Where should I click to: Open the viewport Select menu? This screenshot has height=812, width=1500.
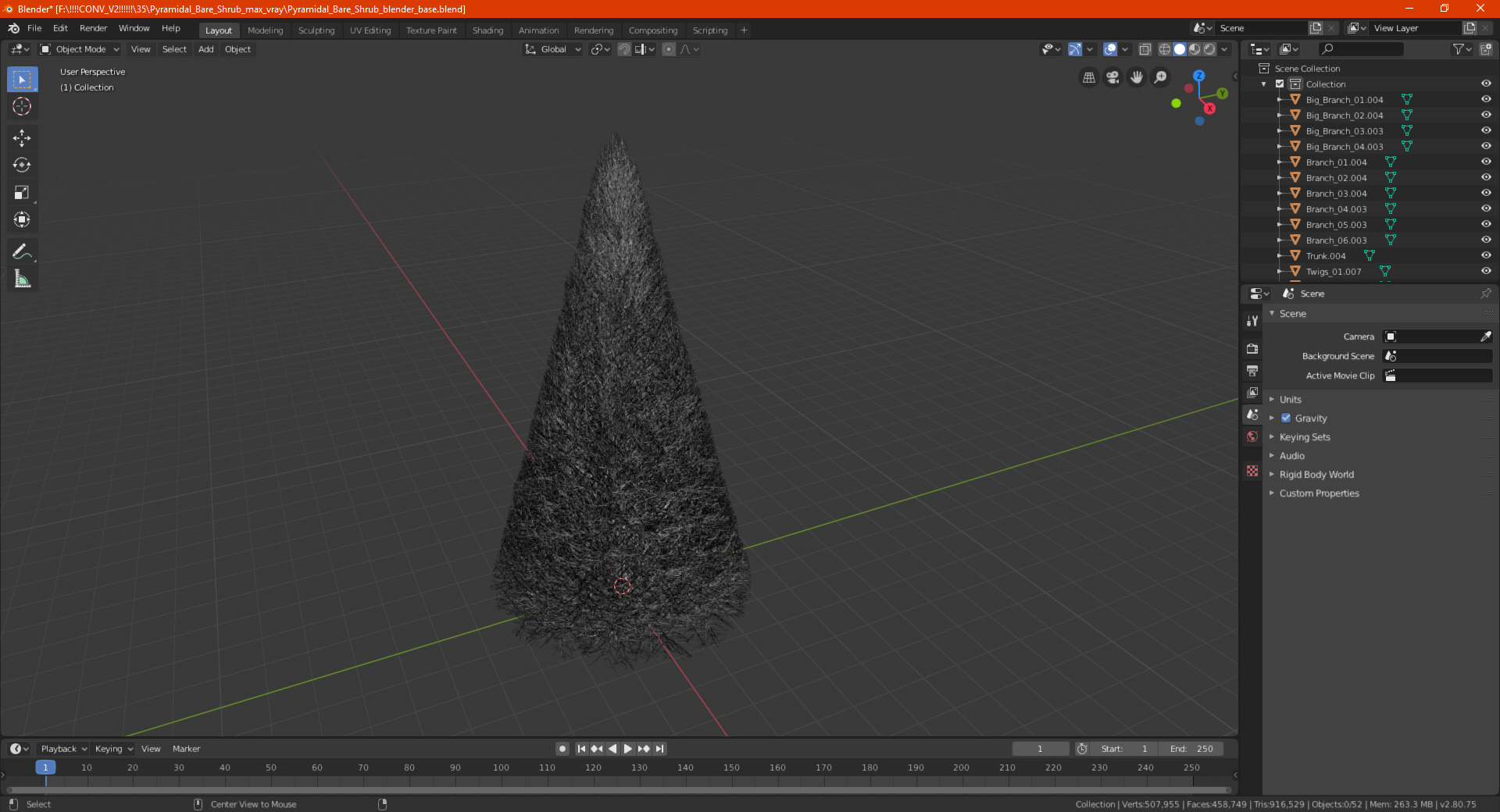click(x=174, y=49)
